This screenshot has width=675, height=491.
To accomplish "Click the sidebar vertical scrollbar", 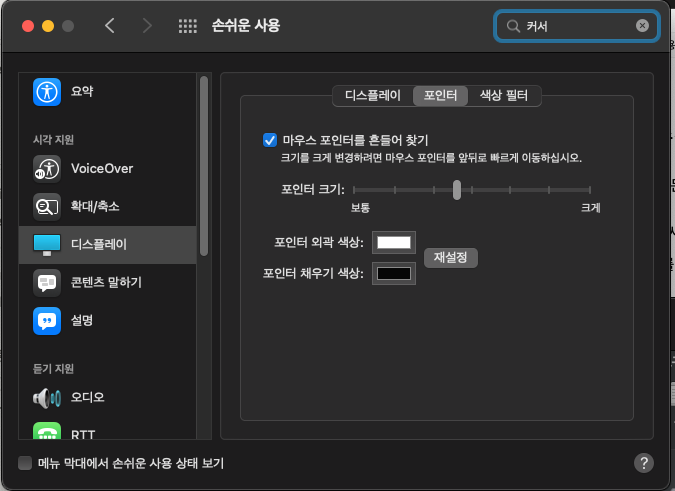I will (x=204, y=166).
